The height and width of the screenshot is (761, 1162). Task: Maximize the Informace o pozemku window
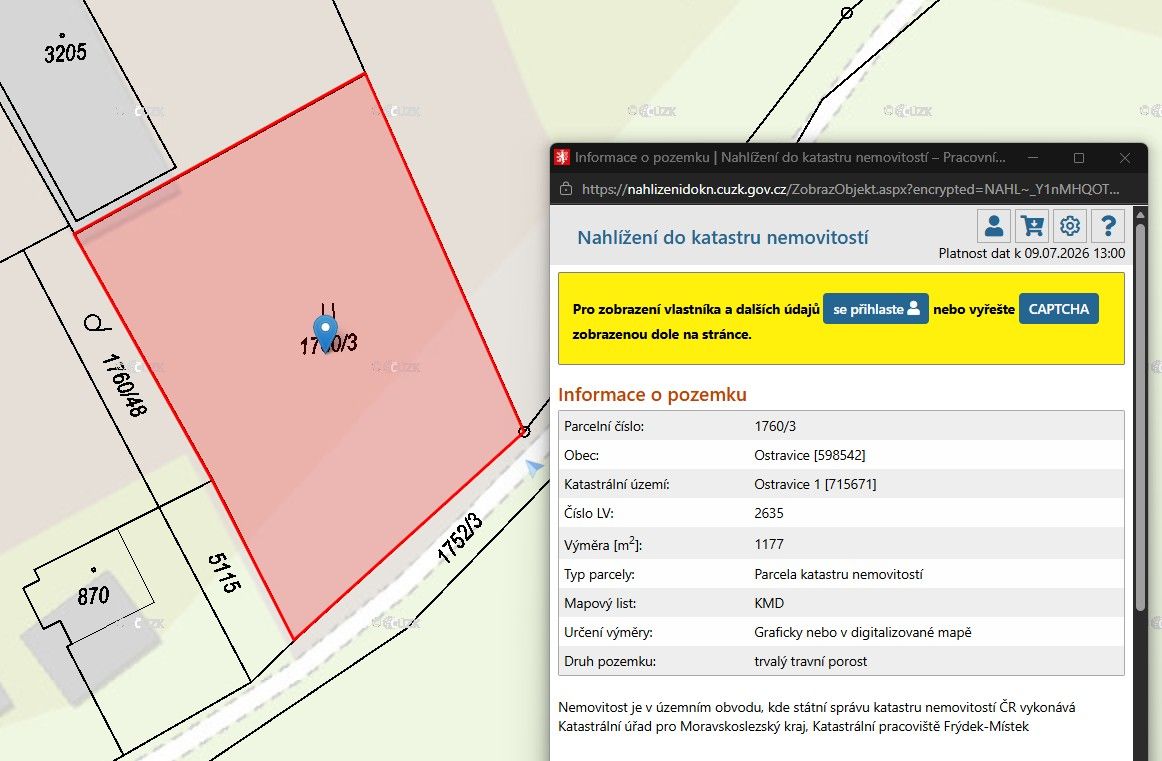[1079, 158]
